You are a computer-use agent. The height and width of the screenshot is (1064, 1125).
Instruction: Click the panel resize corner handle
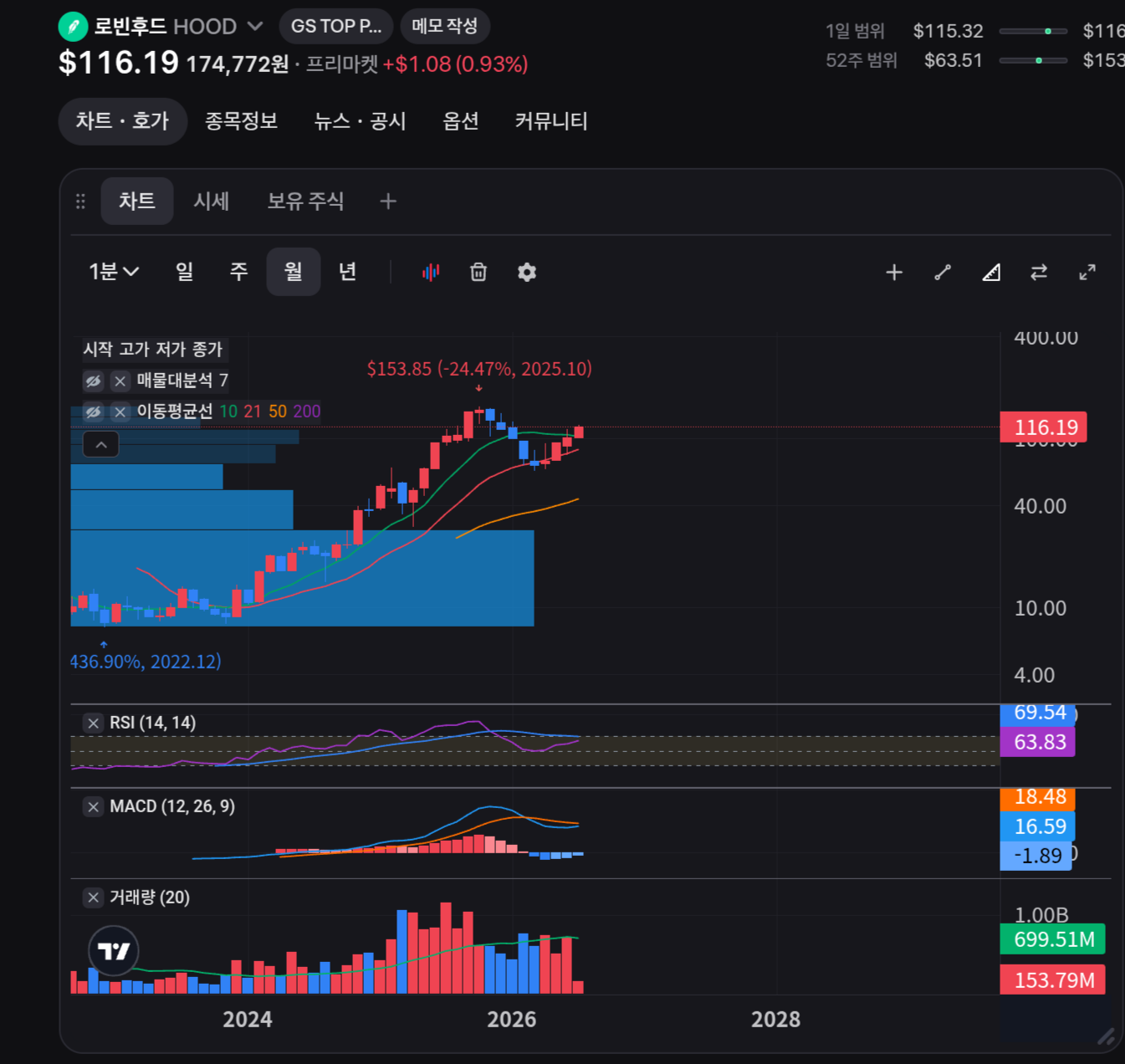[1105, 1036]
